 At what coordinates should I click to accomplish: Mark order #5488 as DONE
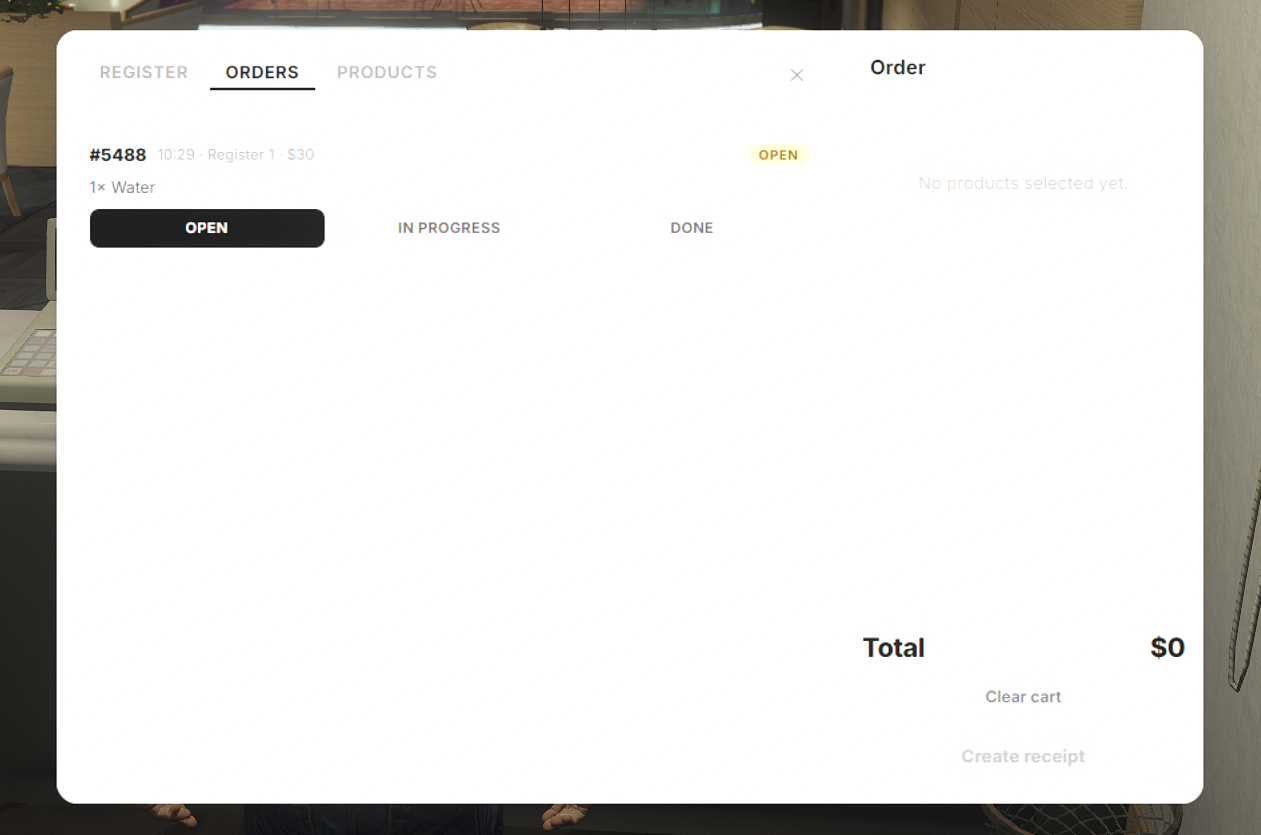692,228
